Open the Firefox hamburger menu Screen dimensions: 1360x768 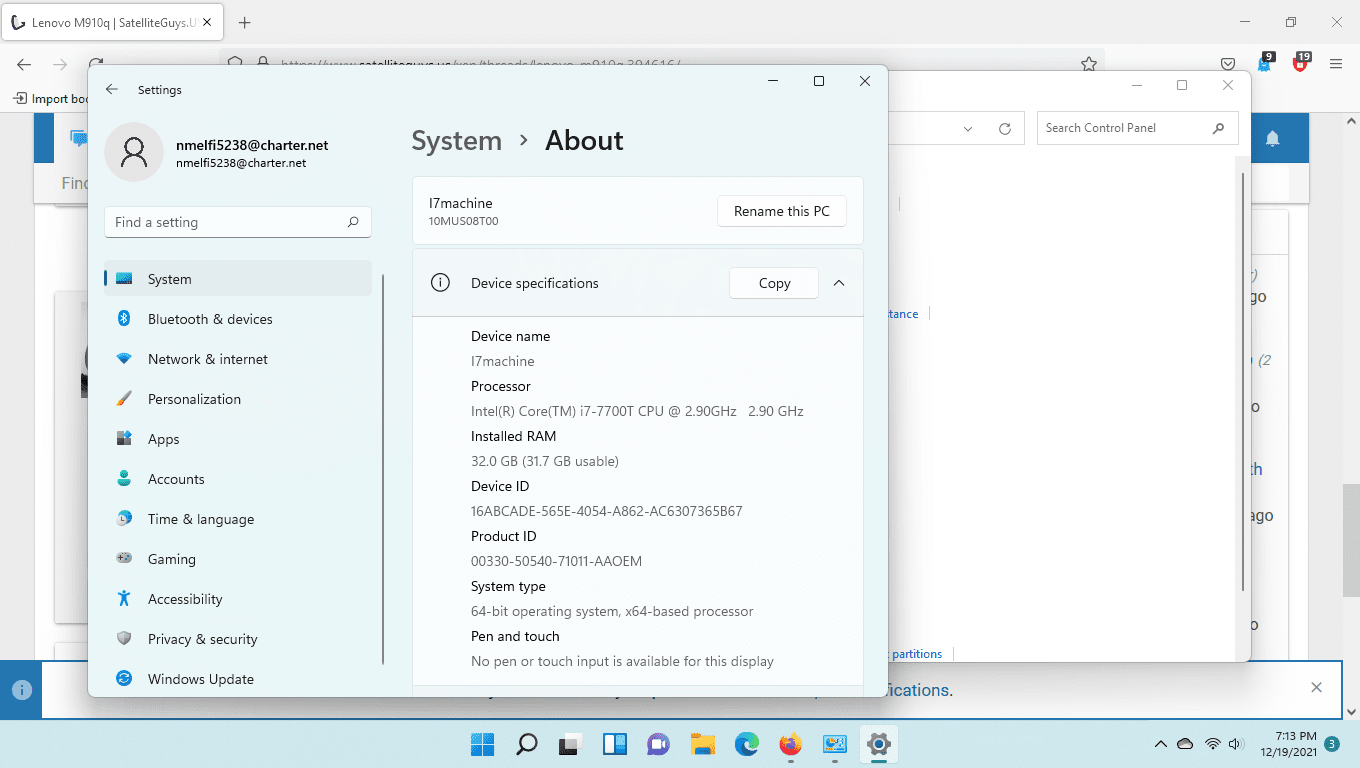pos(1335,63)
